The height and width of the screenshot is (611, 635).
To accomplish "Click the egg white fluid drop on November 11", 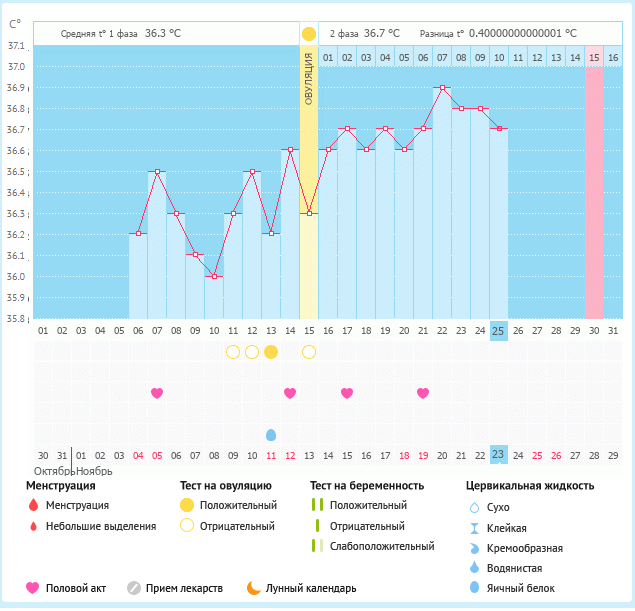I will pos(271,435).
